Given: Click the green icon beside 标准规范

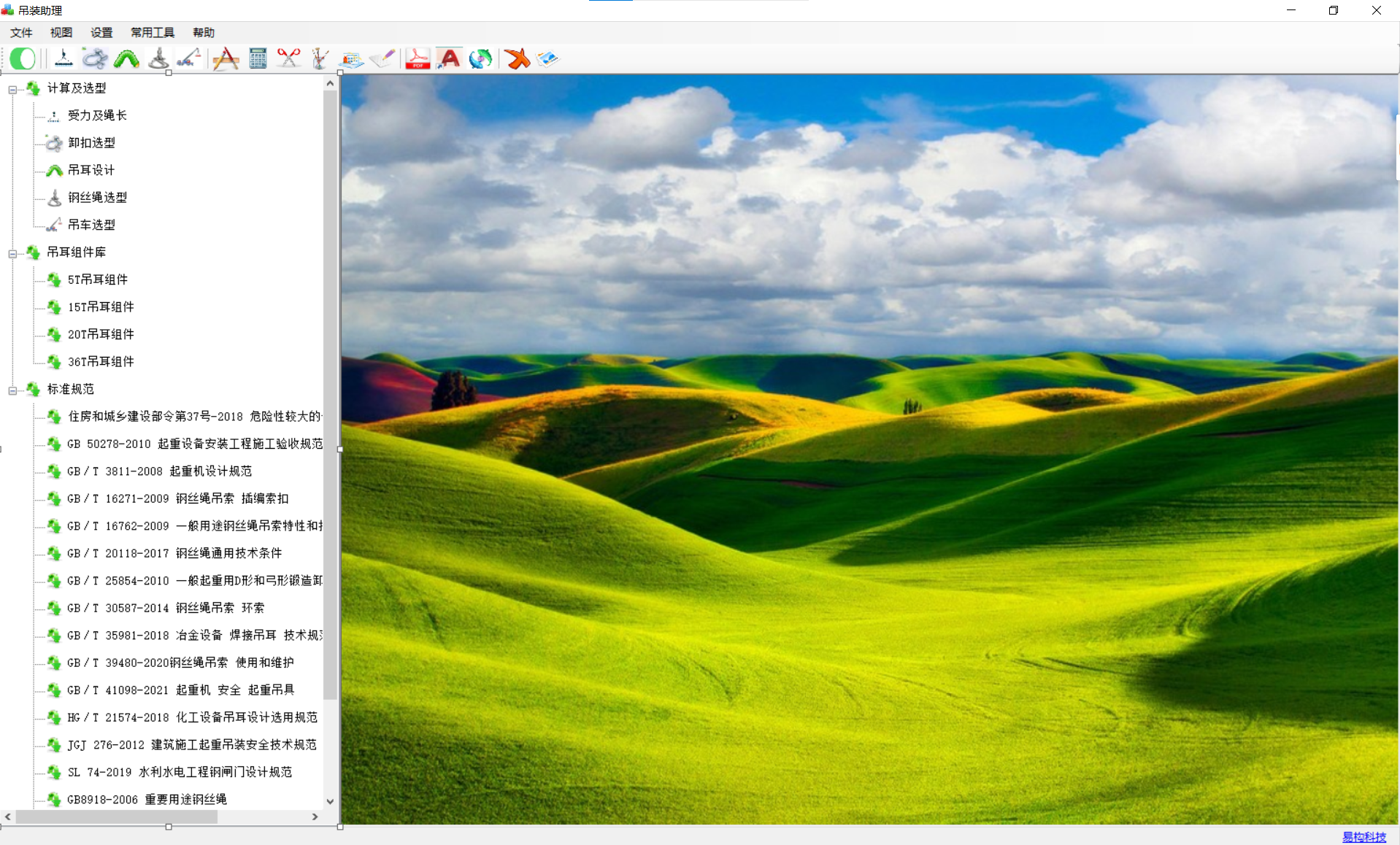Looking at the screenshot, I should point(33,389).
